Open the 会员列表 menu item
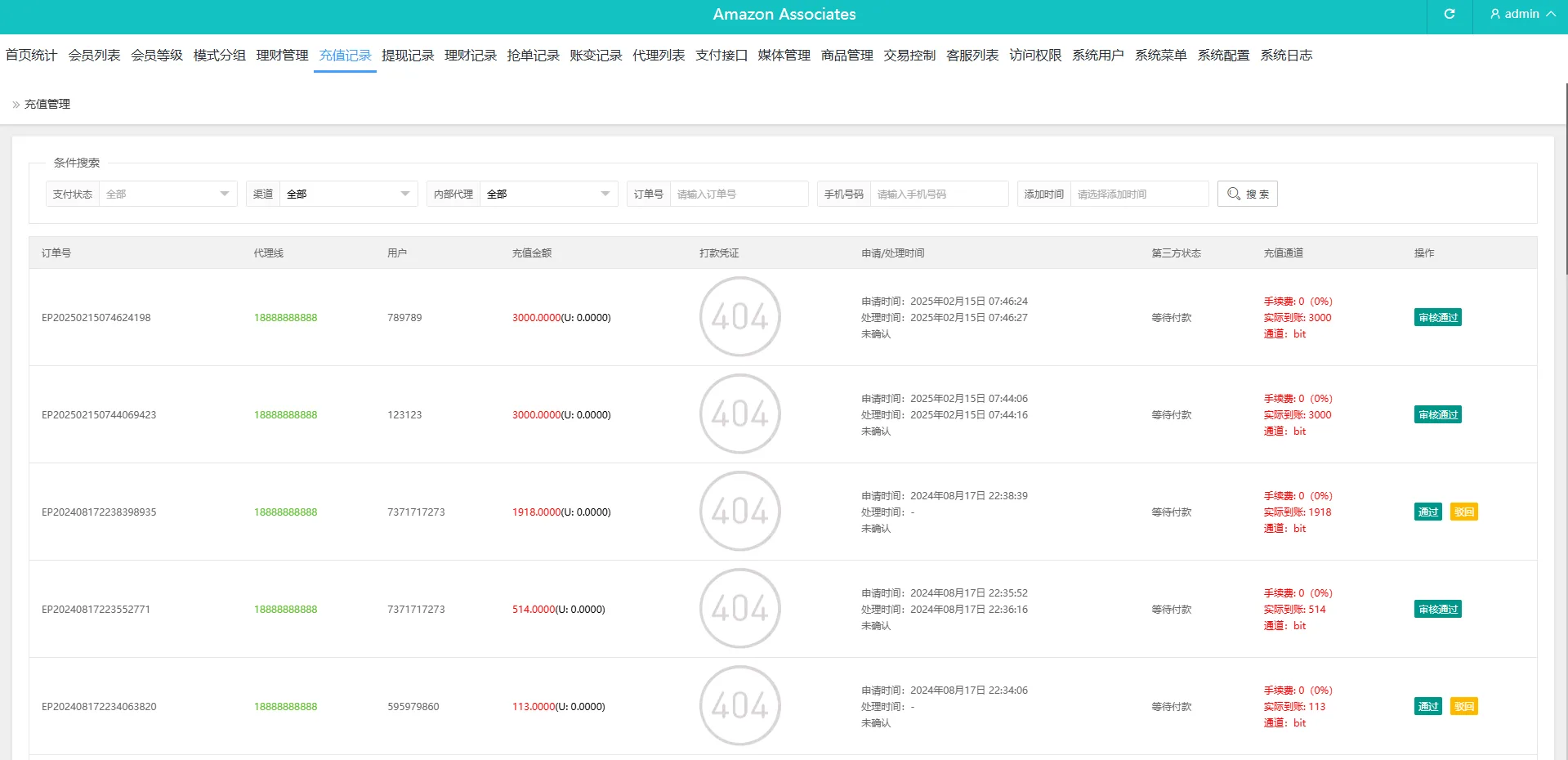Viewport: 1568px width, 760px height. (94, 56)
